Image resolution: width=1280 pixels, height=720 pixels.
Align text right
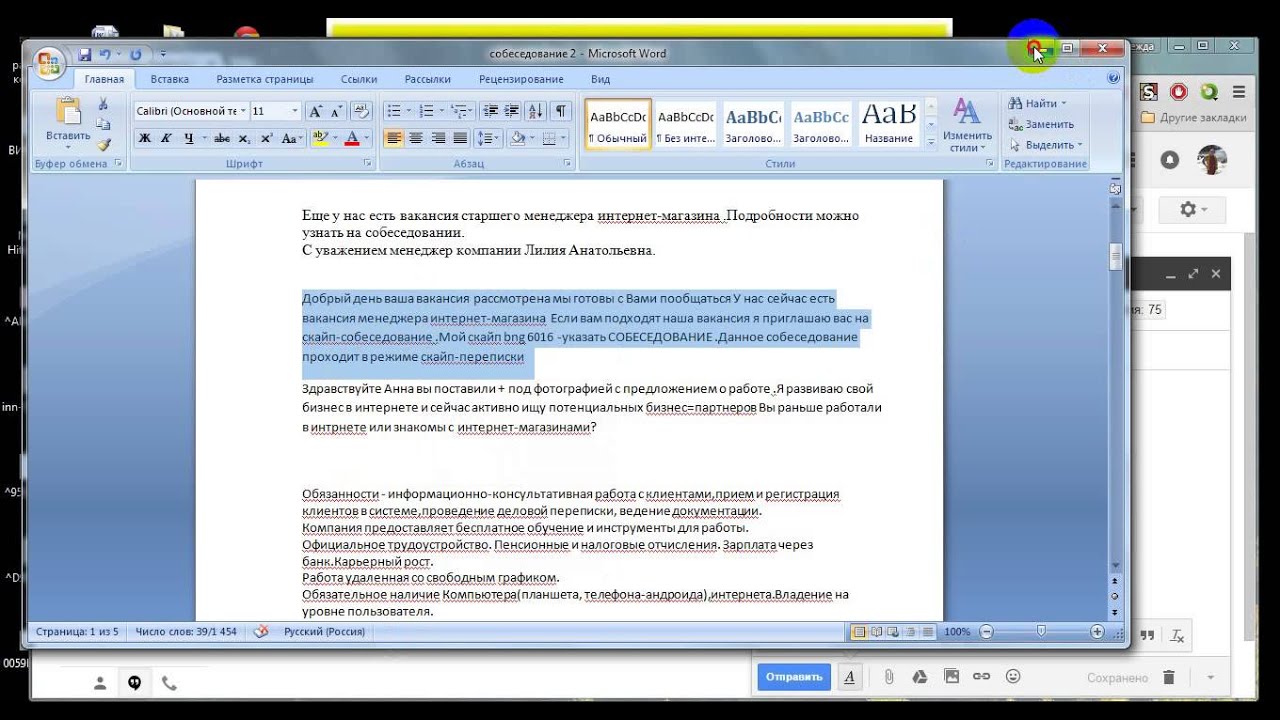click(438, 138)
